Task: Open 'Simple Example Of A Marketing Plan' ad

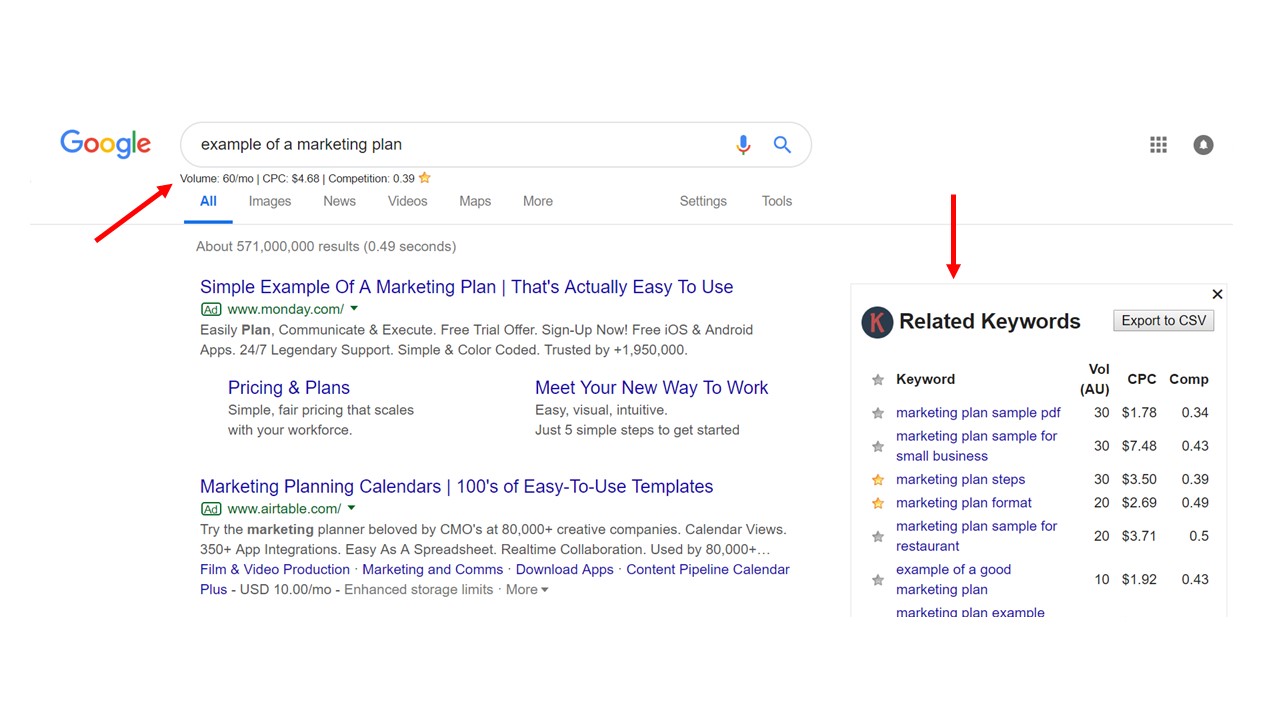Action: pyautogui.click(x=466, y=287)
